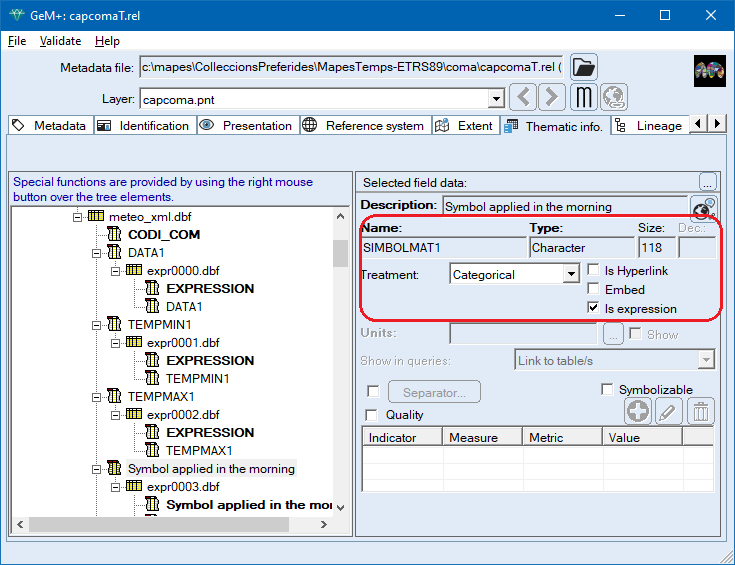Click the CODI_COM field icon

pyautogui.click(x=114, y=234)
